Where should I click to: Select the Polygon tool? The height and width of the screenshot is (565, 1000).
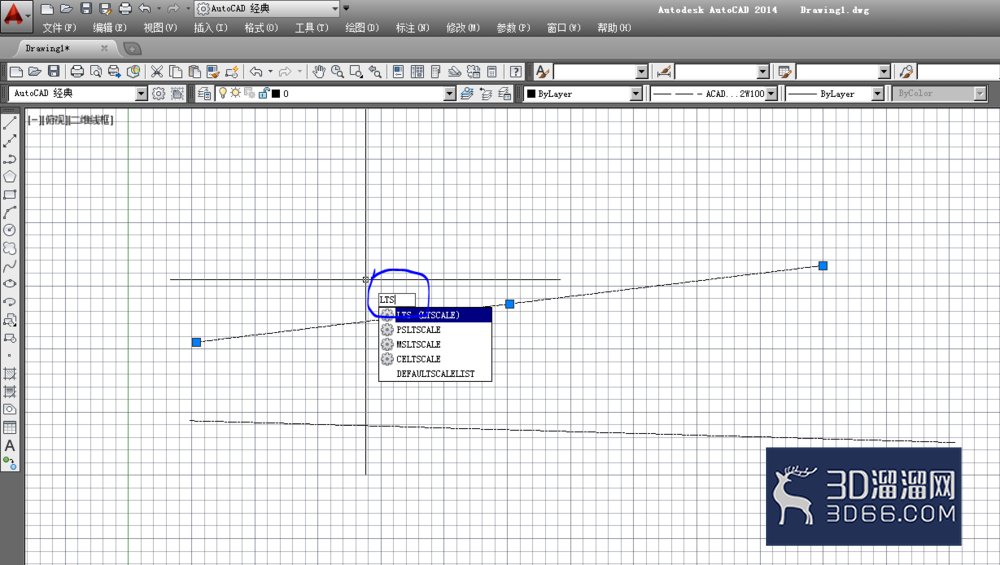click(10, 177)
